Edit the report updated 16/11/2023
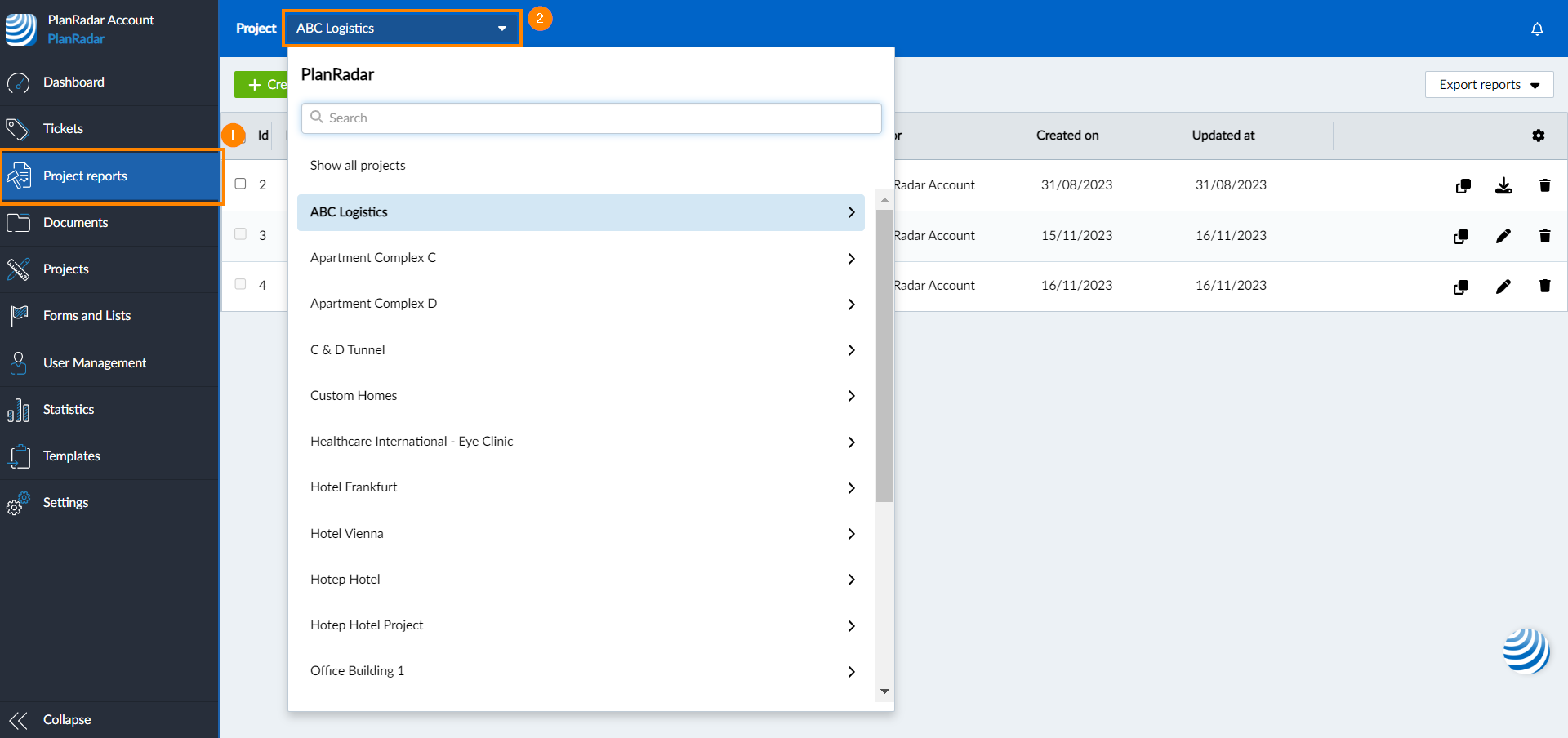1568x738 pixels. pyautogui.click(x=1505, y=237)
